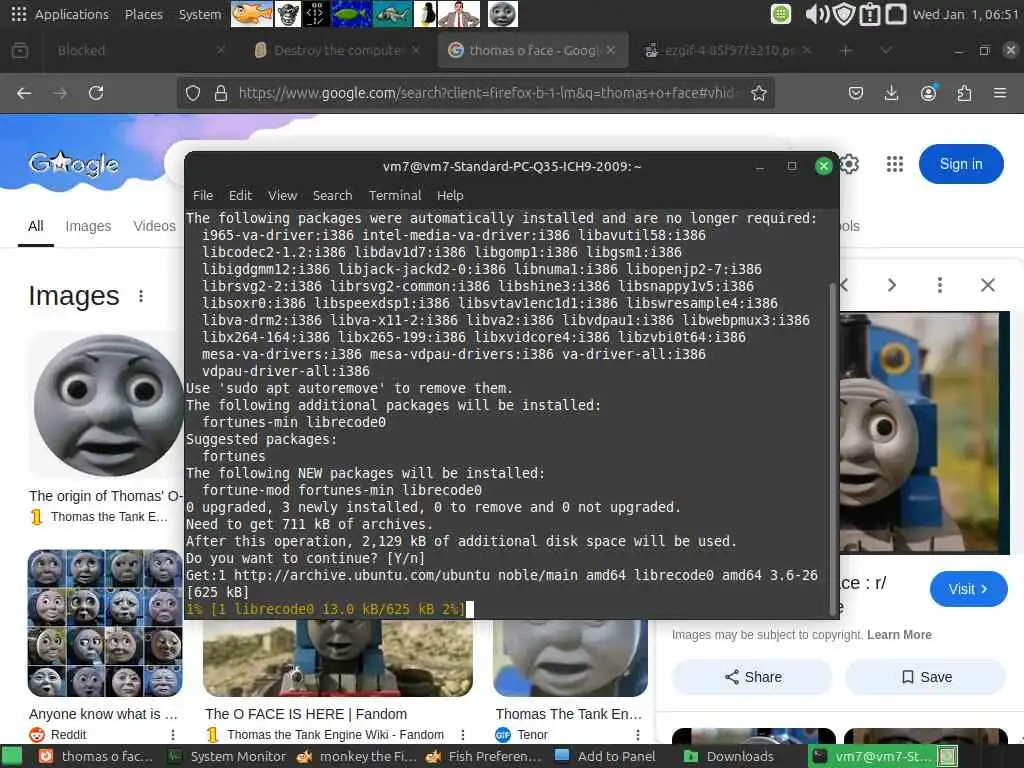Image resolution: width=1024 pixels, height=768 pixels.
Task: Open Firefox tab list dropdown chevron
Action: pos(886,50)
